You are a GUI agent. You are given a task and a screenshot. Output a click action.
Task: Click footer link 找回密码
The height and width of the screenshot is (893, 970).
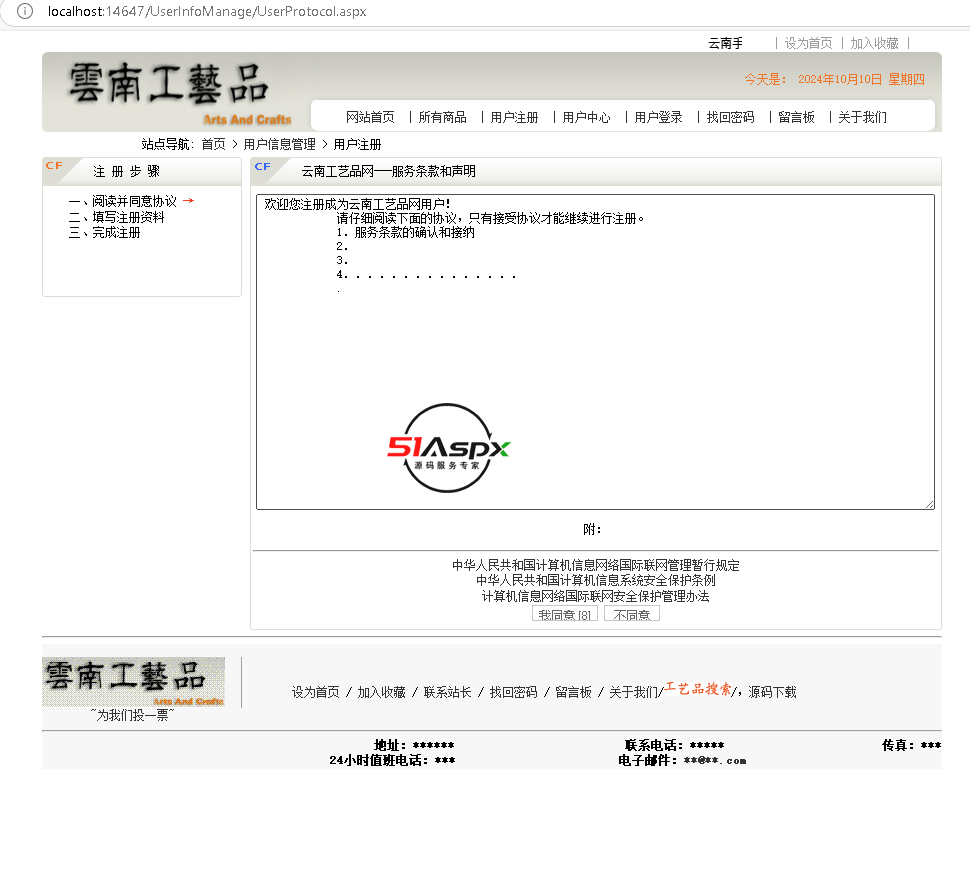coord(513,692)
